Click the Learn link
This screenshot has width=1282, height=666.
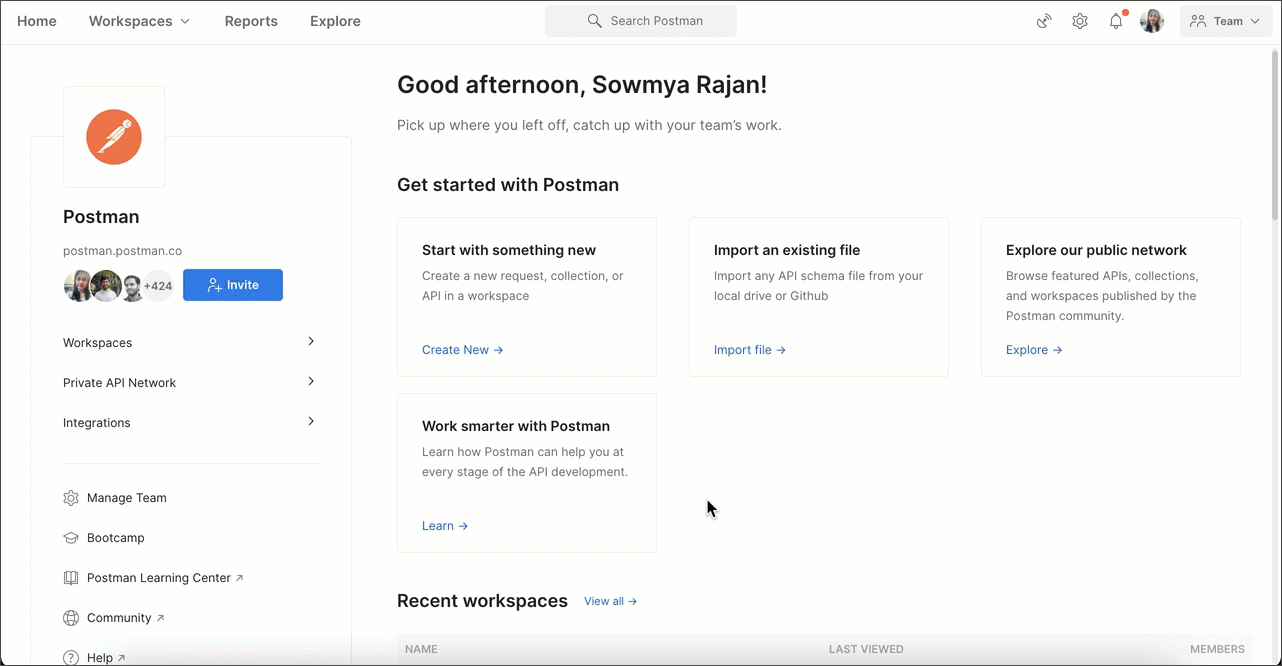[445, 526]
